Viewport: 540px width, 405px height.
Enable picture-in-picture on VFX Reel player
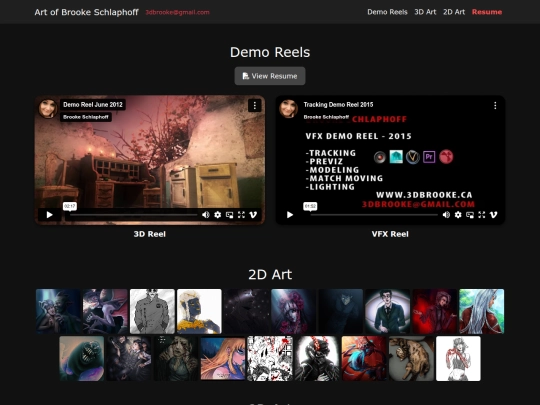[470, 215]
